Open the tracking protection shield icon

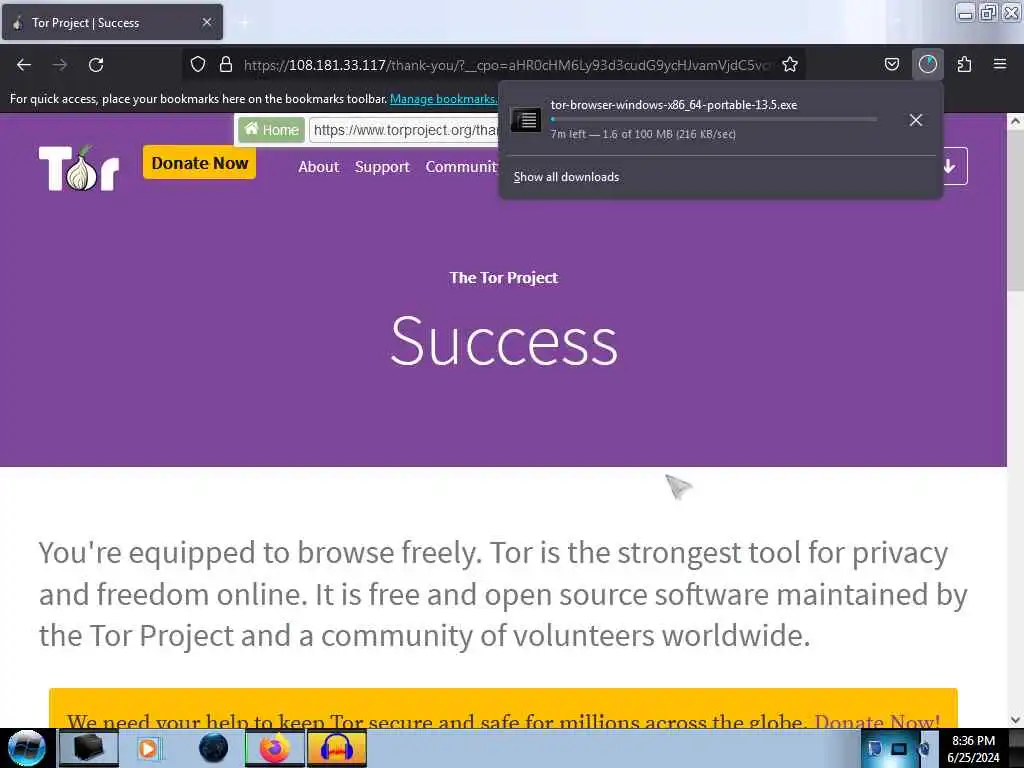198,64
